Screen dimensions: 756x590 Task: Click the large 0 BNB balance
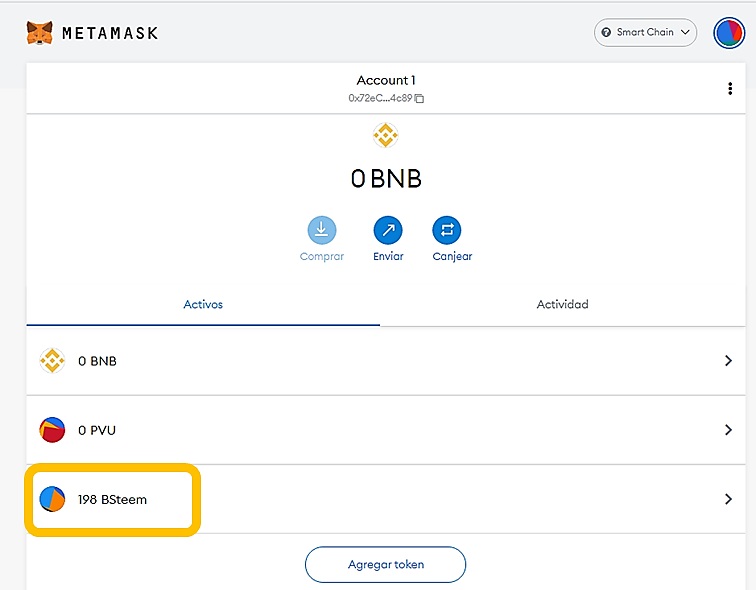tap(386, 179)
